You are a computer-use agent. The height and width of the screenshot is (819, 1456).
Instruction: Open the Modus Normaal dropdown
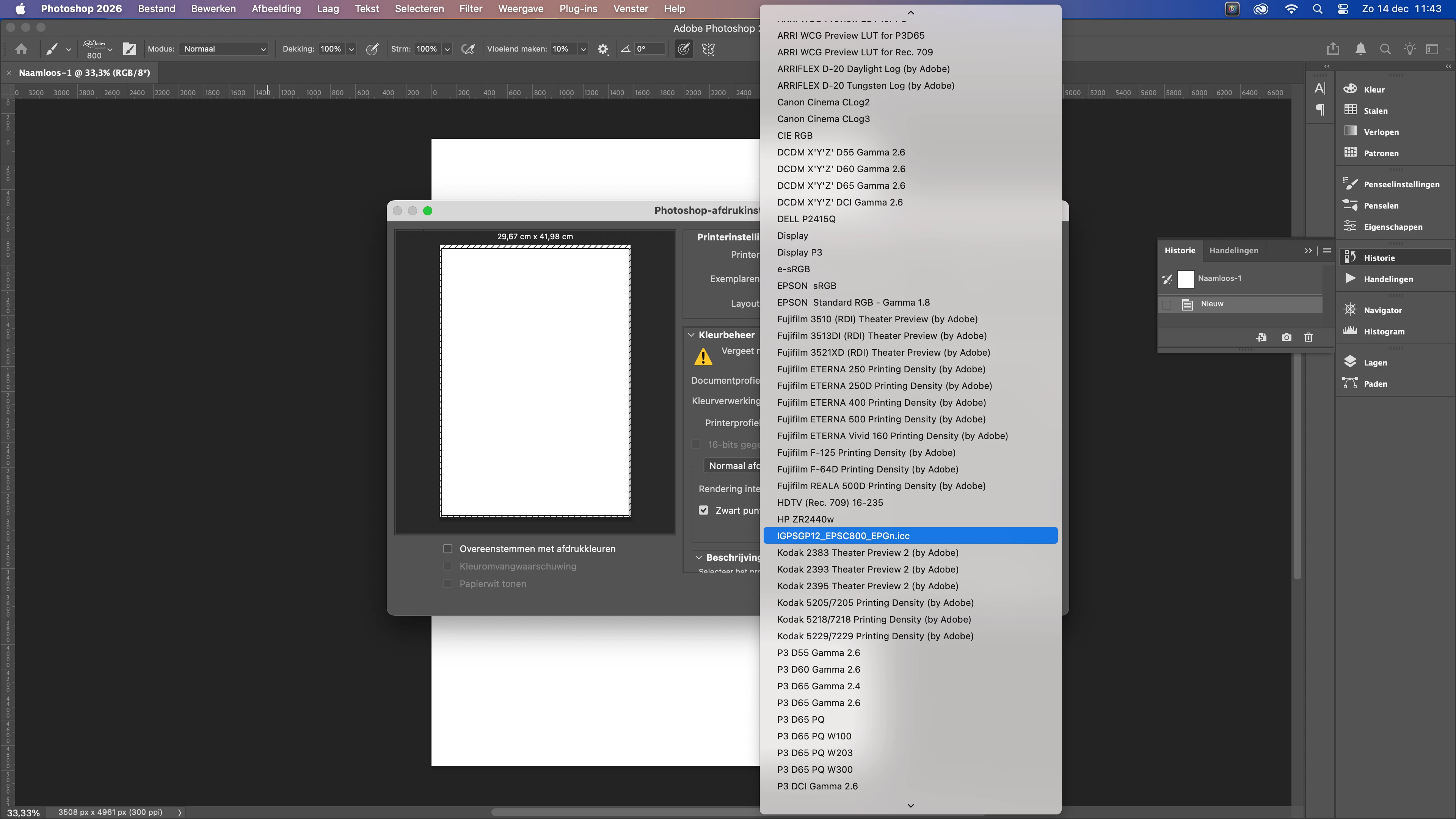click(224, 49)
